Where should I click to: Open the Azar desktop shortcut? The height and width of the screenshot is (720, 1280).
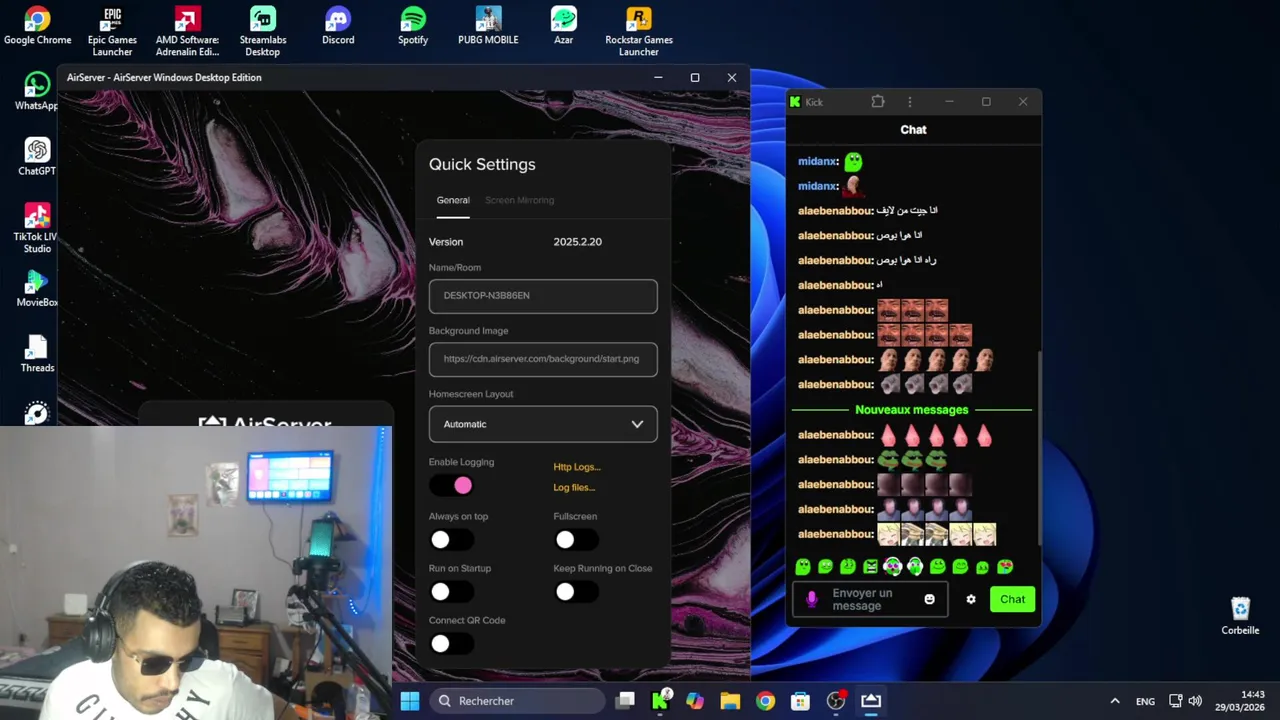pyautogui.click(x=563, y=26)
